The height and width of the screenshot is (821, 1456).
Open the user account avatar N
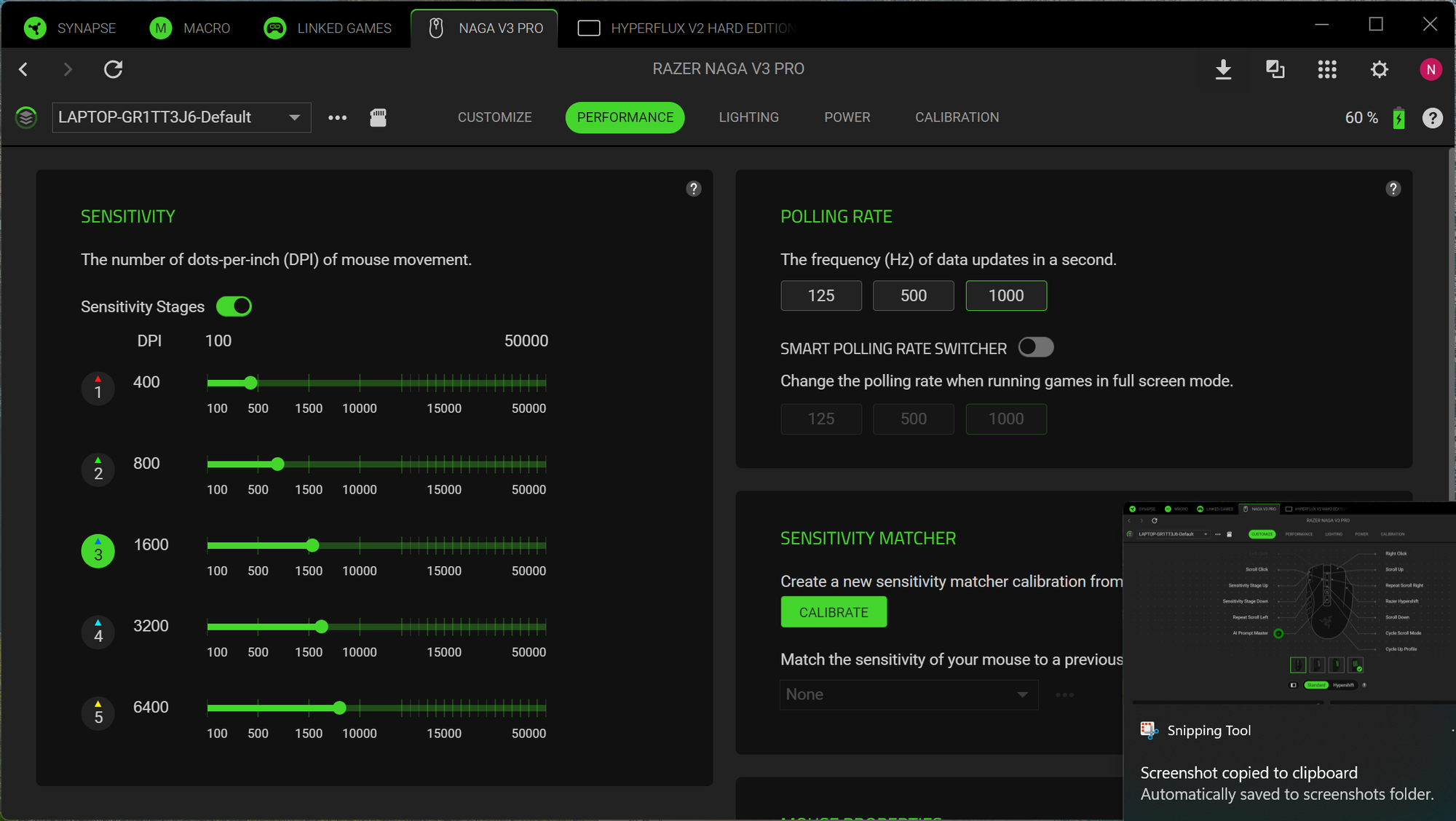click(x=1431, y=69)
